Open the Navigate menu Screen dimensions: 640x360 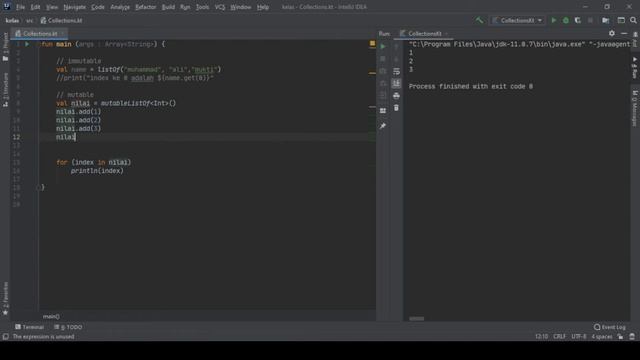click(x=75, y=7)
